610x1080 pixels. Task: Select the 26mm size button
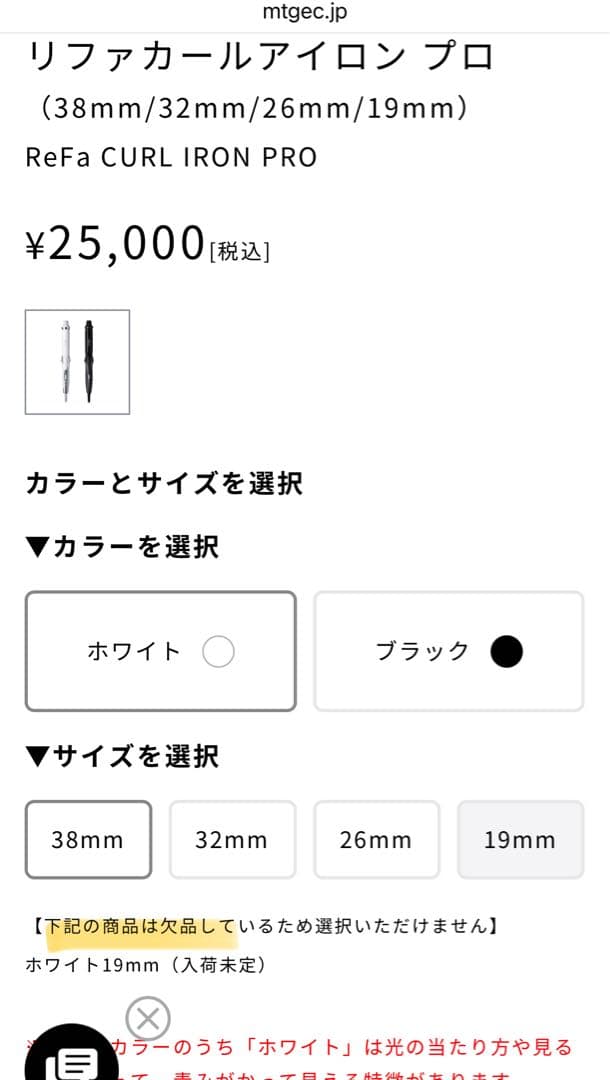point(376,839)
